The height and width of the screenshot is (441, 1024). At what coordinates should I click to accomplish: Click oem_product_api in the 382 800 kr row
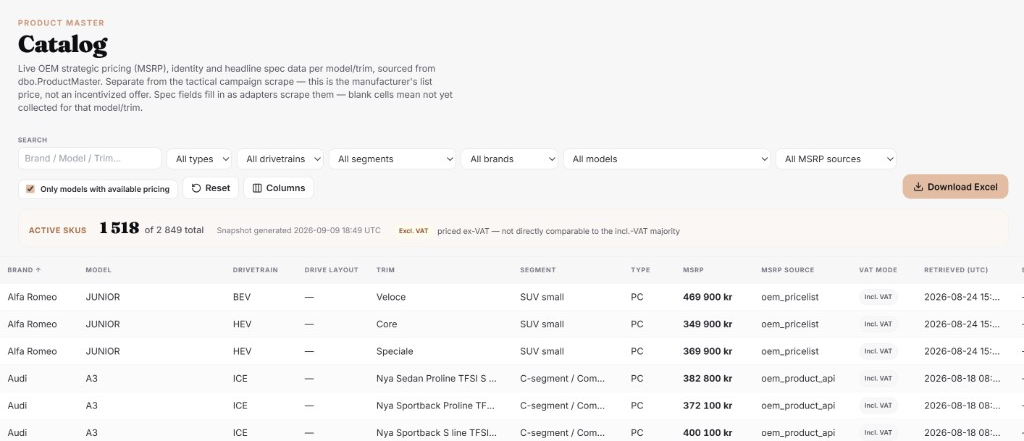(798, 378)
